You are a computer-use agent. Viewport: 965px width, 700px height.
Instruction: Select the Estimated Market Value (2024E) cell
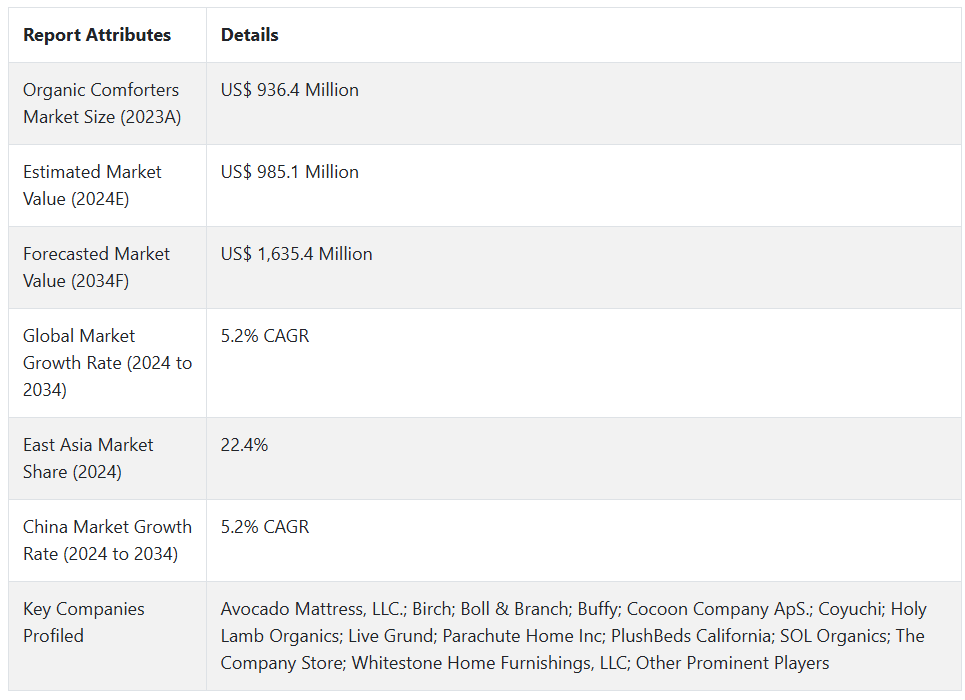[x=92, y=185]
